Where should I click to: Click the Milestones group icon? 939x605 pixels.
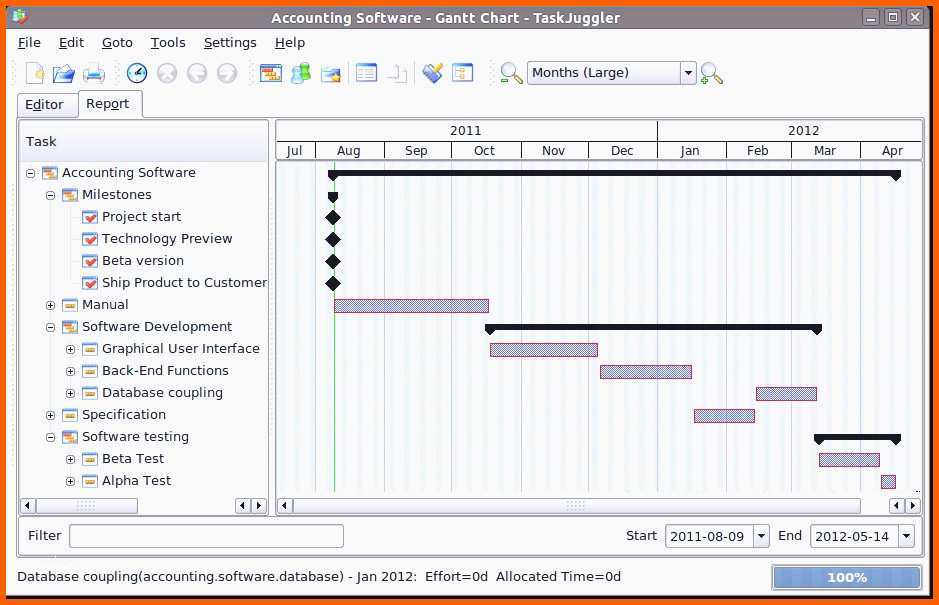[70, 195]
